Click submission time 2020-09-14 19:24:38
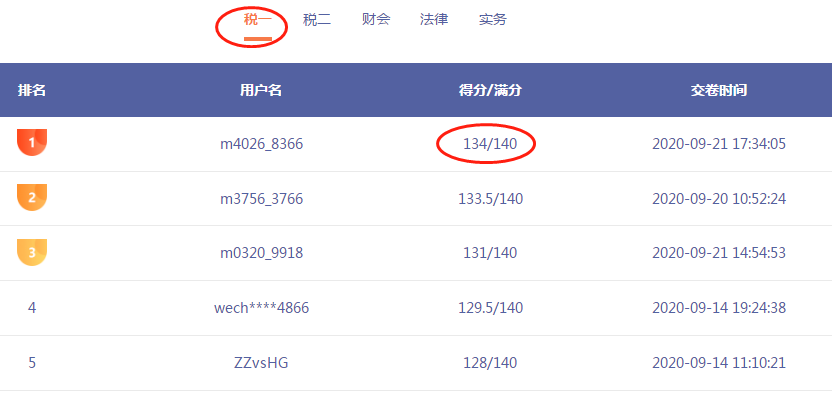832x398 pixels. [x=719, y=308]
